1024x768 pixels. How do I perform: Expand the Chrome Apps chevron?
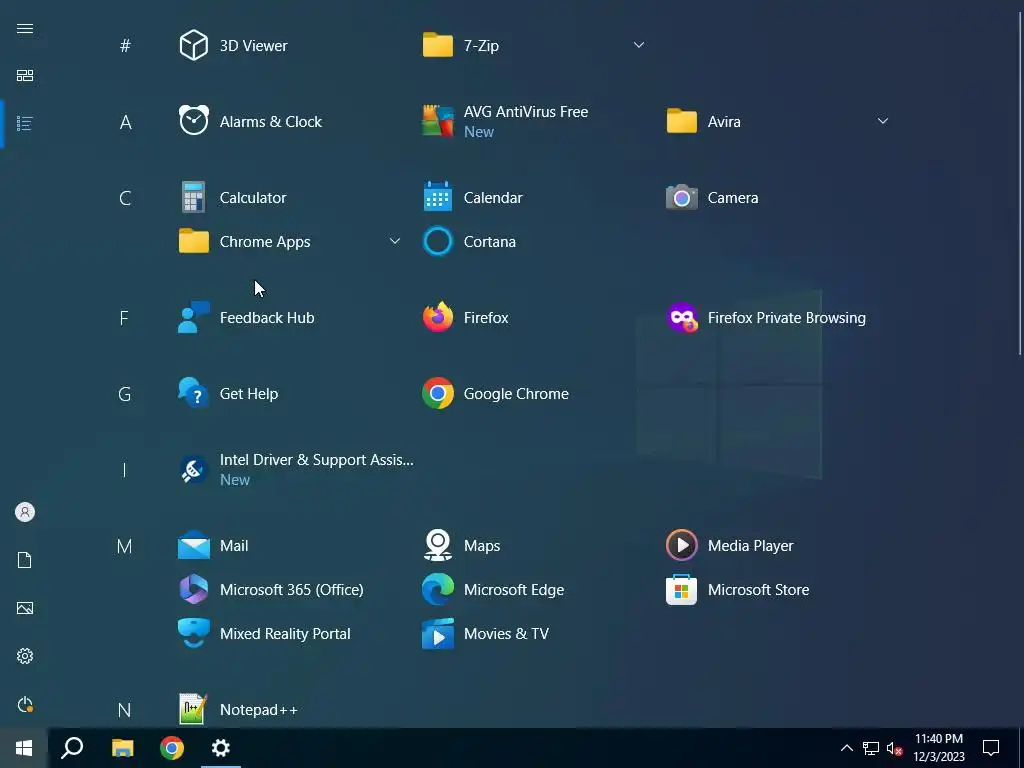pos(394,241)
